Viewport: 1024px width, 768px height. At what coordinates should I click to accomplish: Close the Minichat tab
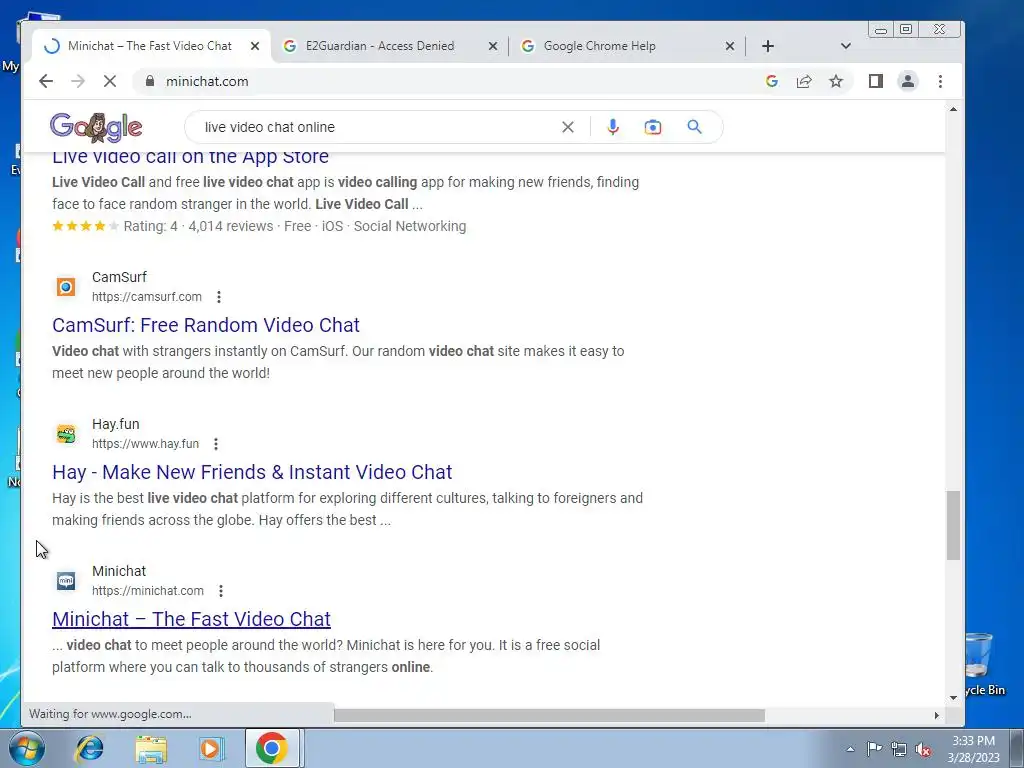pyautogui.click(x=255, y=46)
